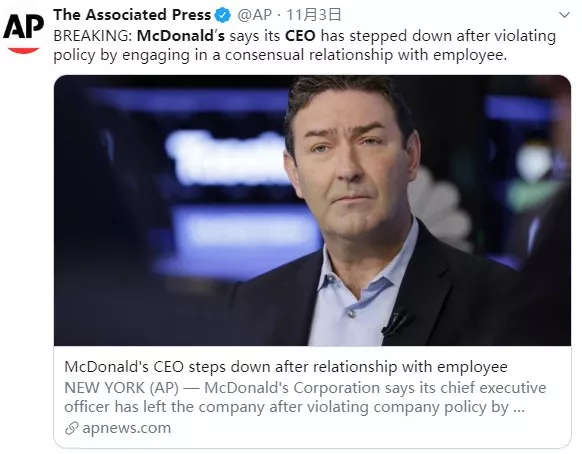
Task: Click the @AP handle
Action: [254, 15]
